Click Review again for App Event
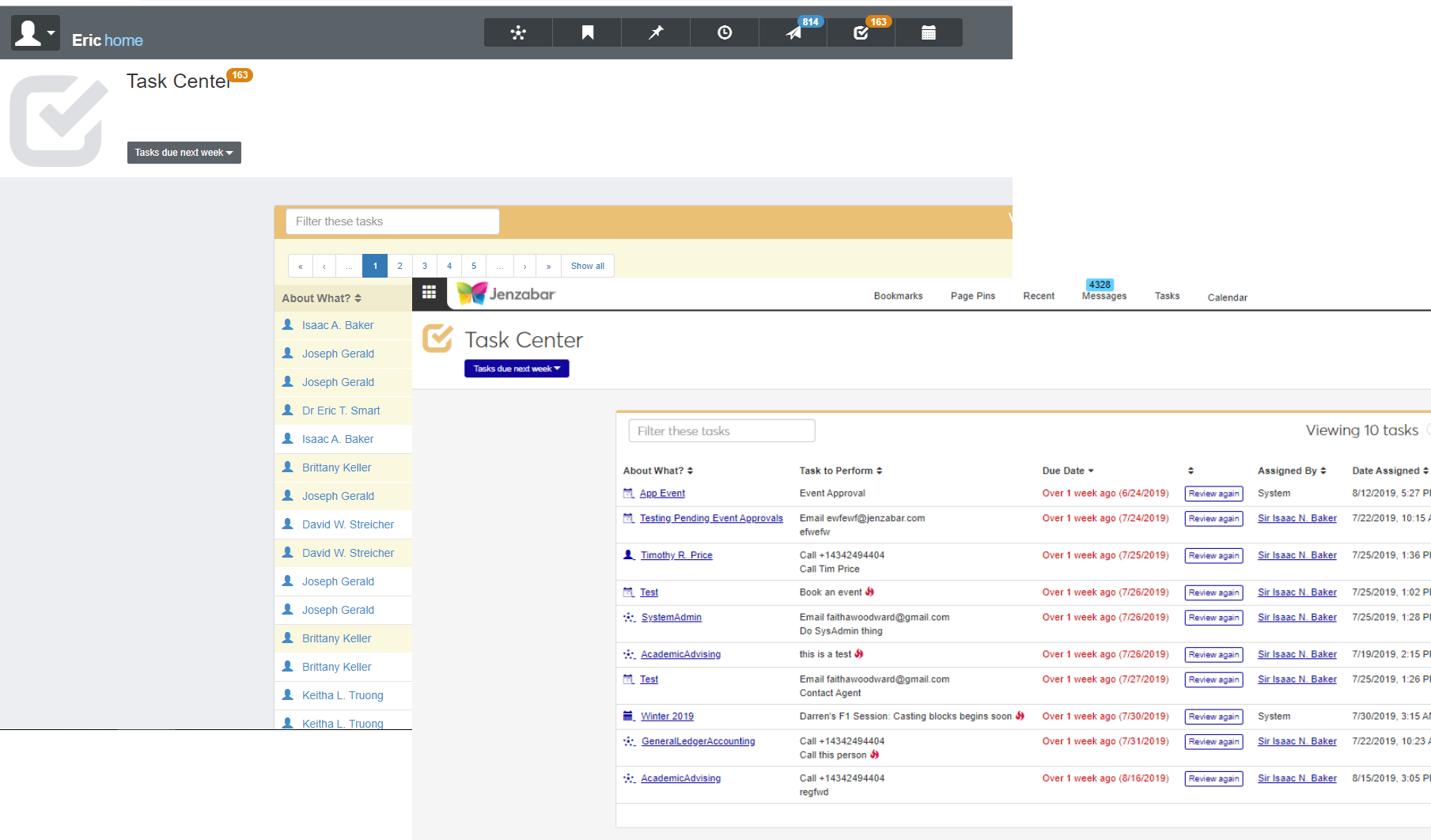The height and width of the screenshot is (840, 1431). point(1213,494)
